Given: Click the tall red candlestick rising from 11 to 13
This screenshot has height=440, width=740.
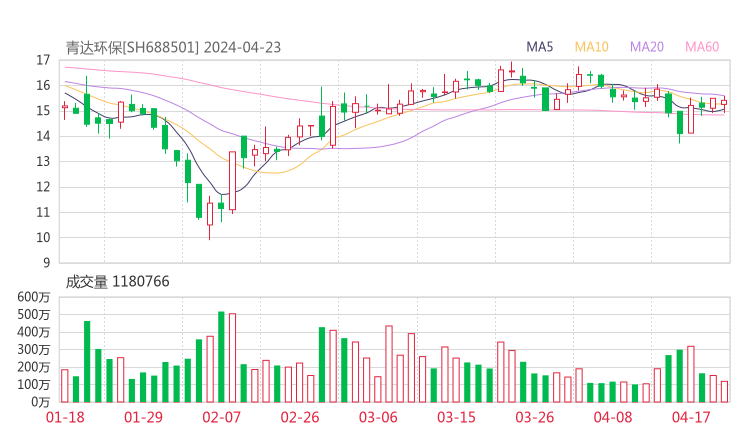Looking at the screenshot, I should click(x=232, y=181).
